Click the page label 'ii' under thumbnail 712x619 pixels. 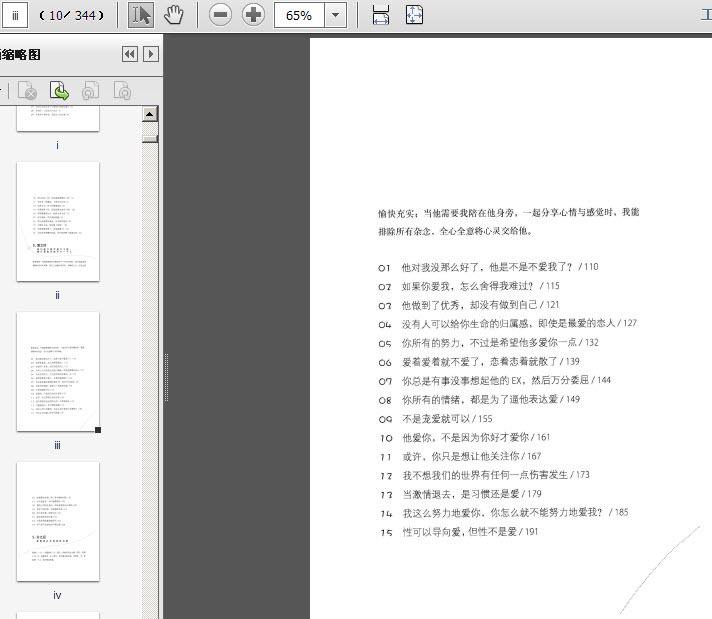tap(57, 295)
